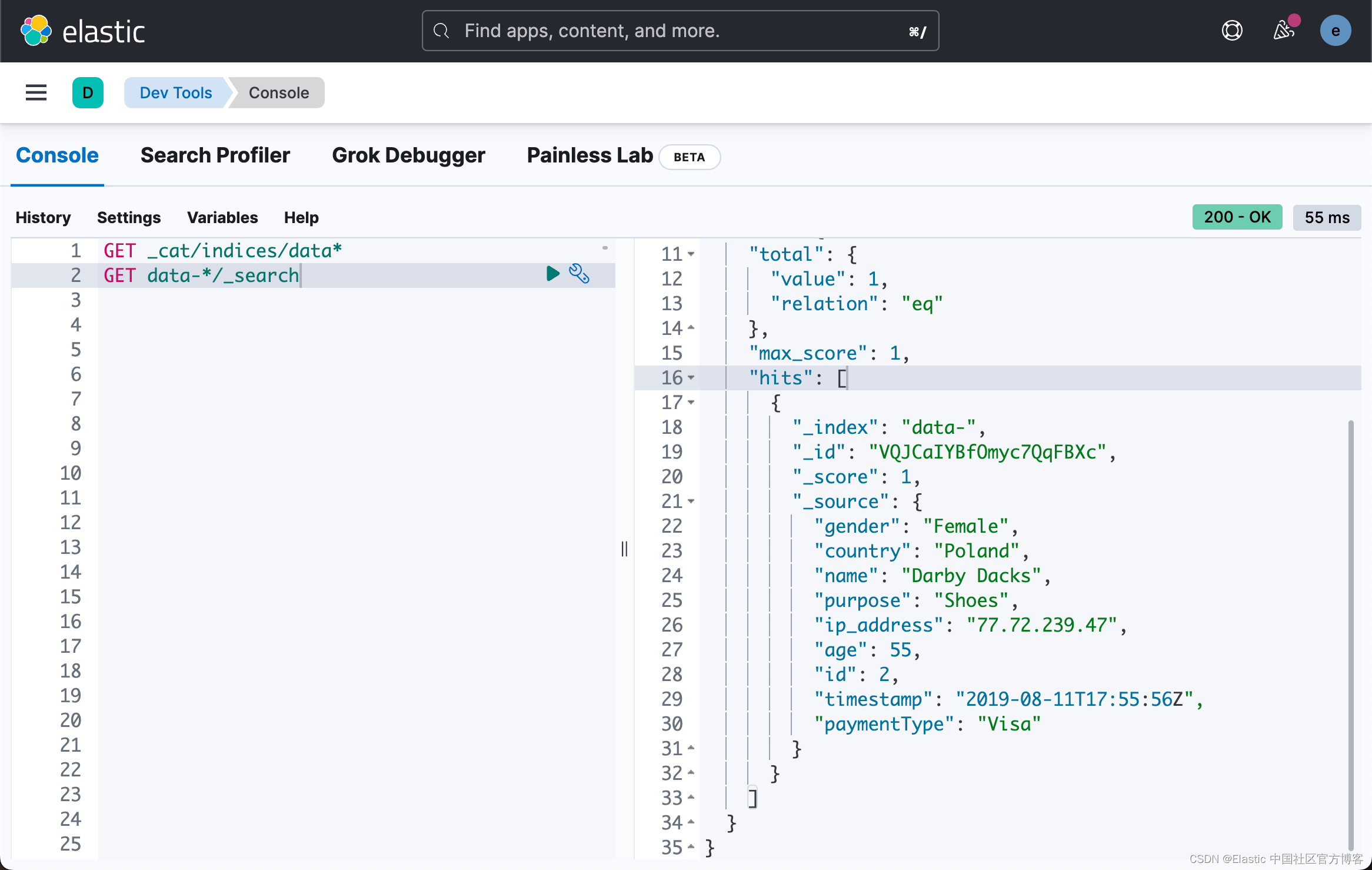Open the Help menu in Dev Tools
The image size is (1372, 870).
pyautogui.click(x=300, y=218)
